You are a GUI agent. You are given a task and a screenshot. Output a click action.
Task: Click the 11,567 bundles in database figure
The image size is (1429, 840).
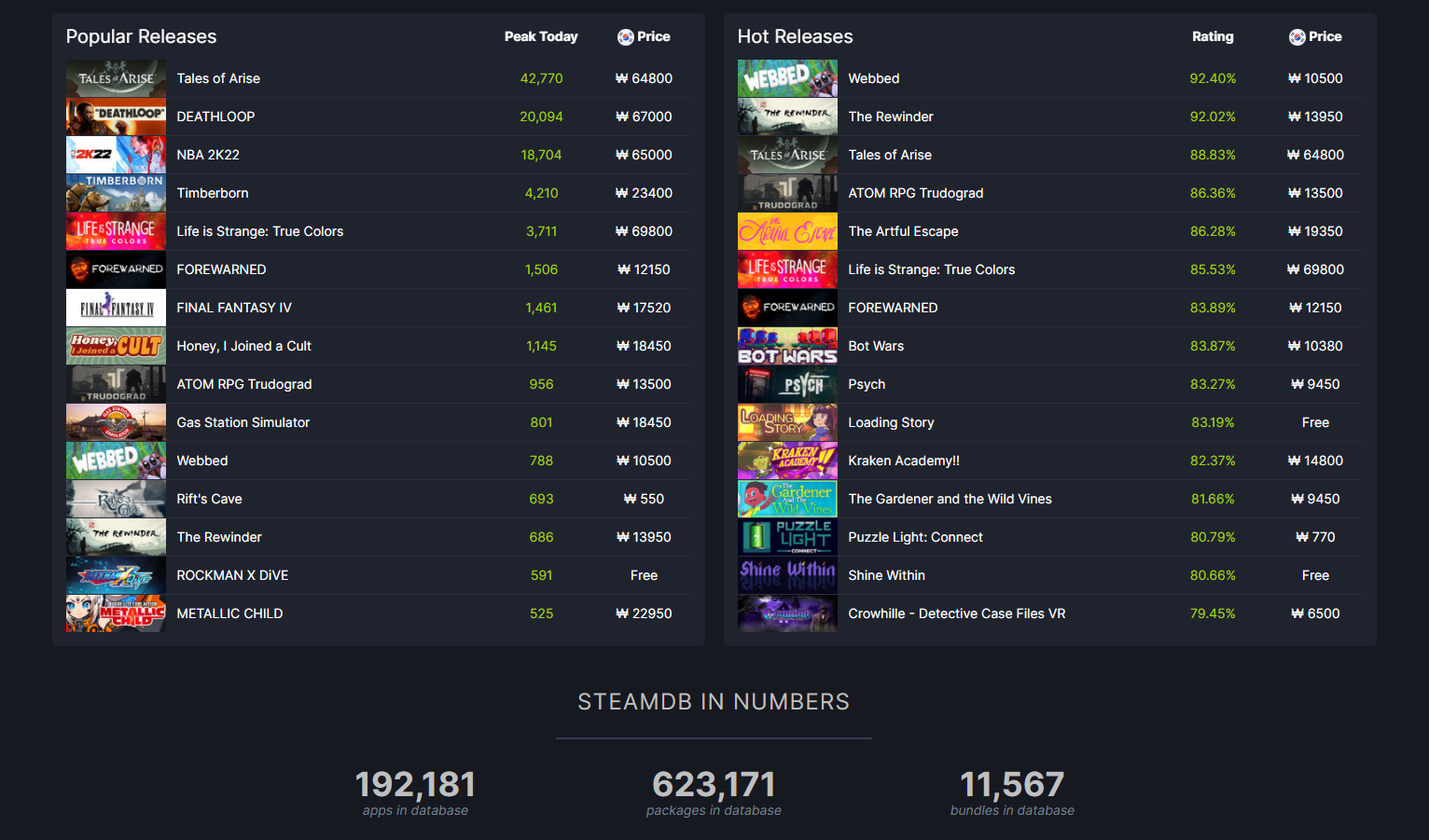(1012, 784)
